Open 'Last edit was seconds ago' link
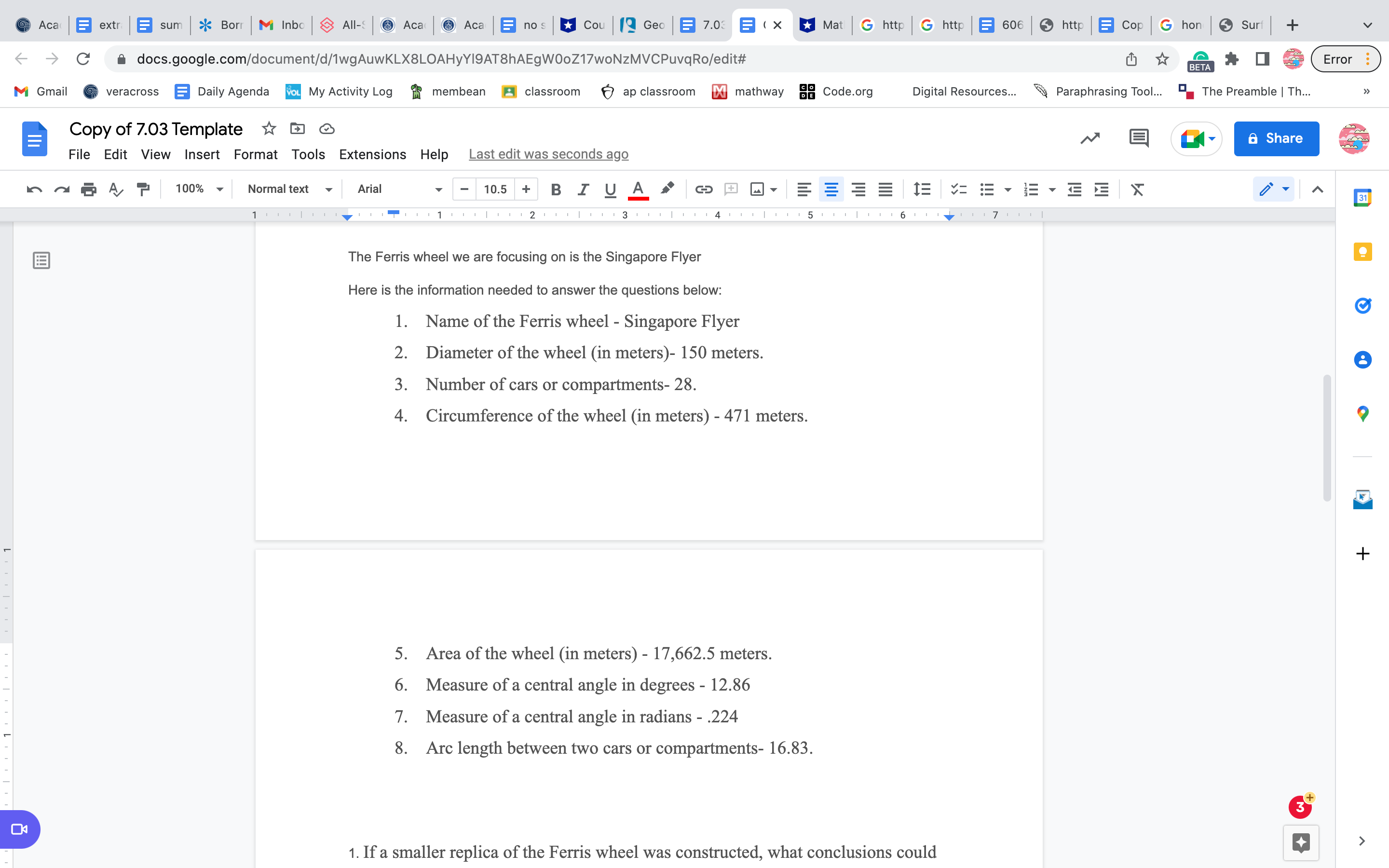 point(548,154)
